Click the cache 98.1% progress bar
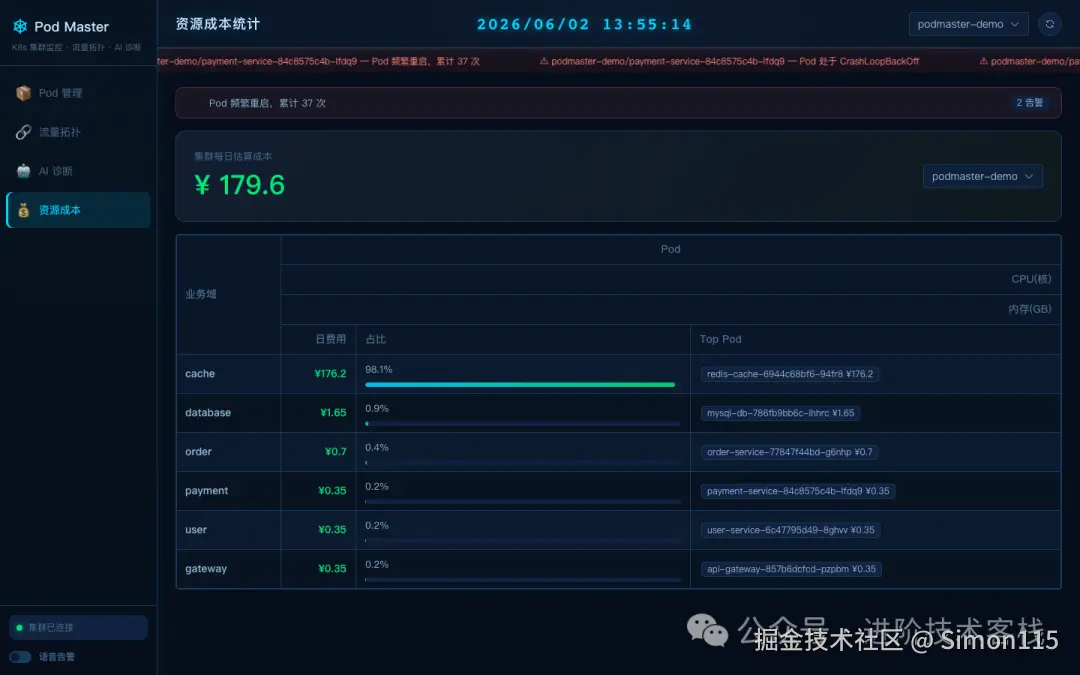The width and height of the screenshot is (1080, 675). pyautogui.click(x=523, y=384)
